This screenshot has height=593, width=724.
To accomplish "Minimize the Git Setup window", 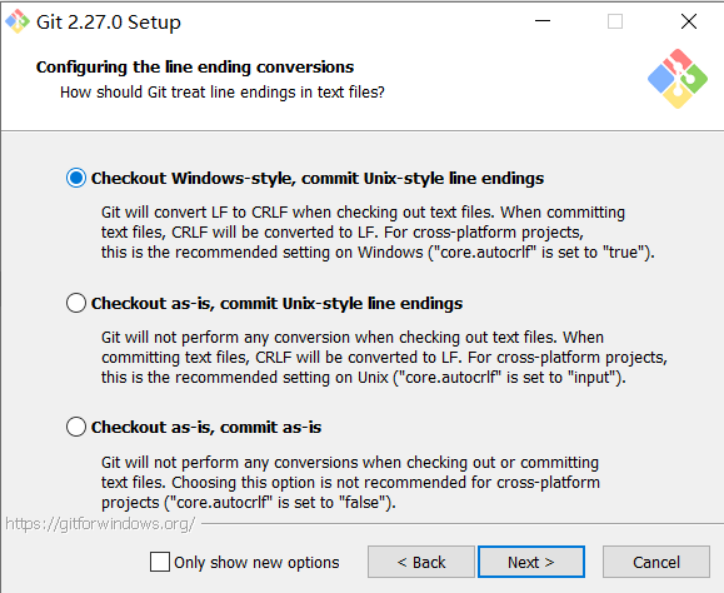I will click(543, 21).
